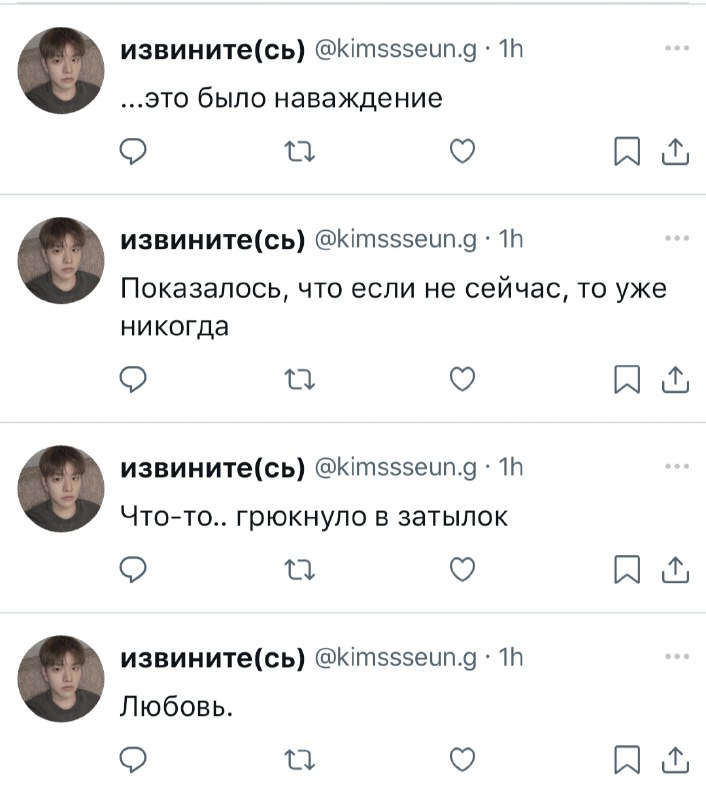Open the @kimssseun.g handle on the "Любовь." tweet
This screenshot has height=800, width=706.
coord(396,657)
